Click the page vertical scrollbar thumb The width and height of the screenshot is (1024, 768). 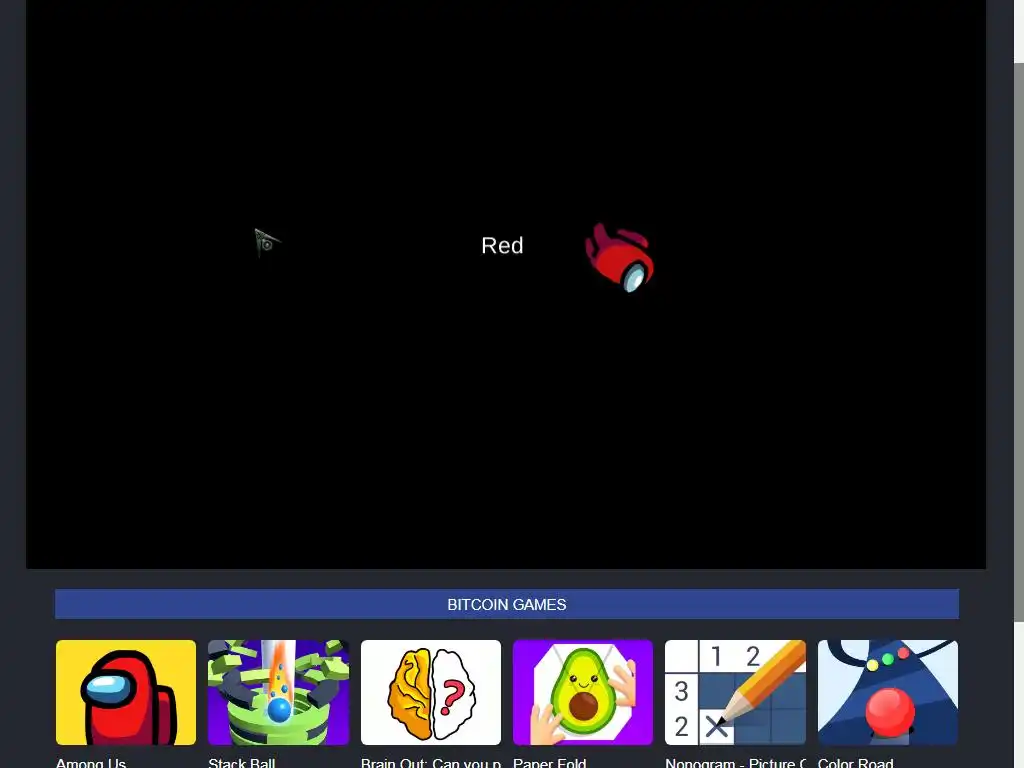coord(1019,342)
